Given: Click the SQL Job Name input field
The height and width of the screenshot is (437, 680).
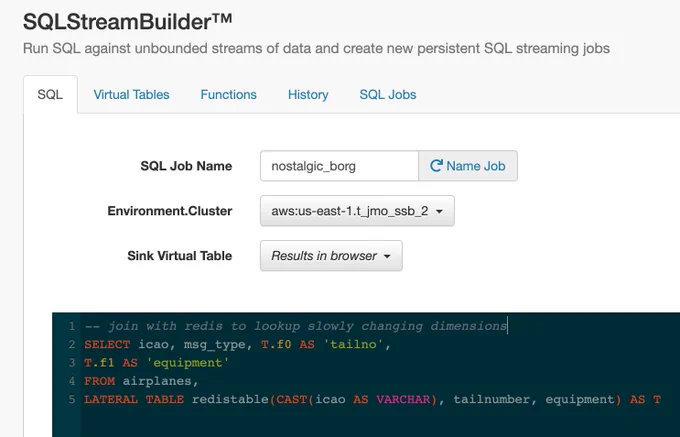Looking at the screenshot, I should (340, 166).
